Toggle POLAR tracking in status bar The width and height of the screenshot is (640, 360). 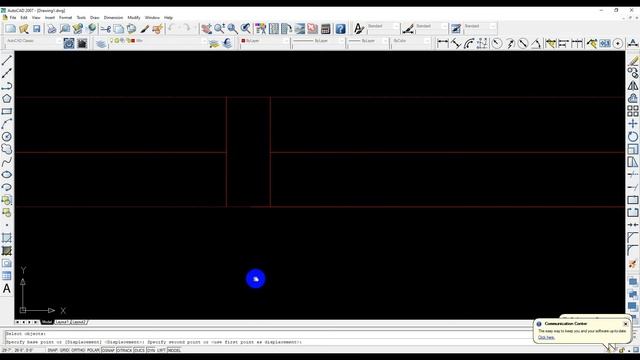(93, 350)
